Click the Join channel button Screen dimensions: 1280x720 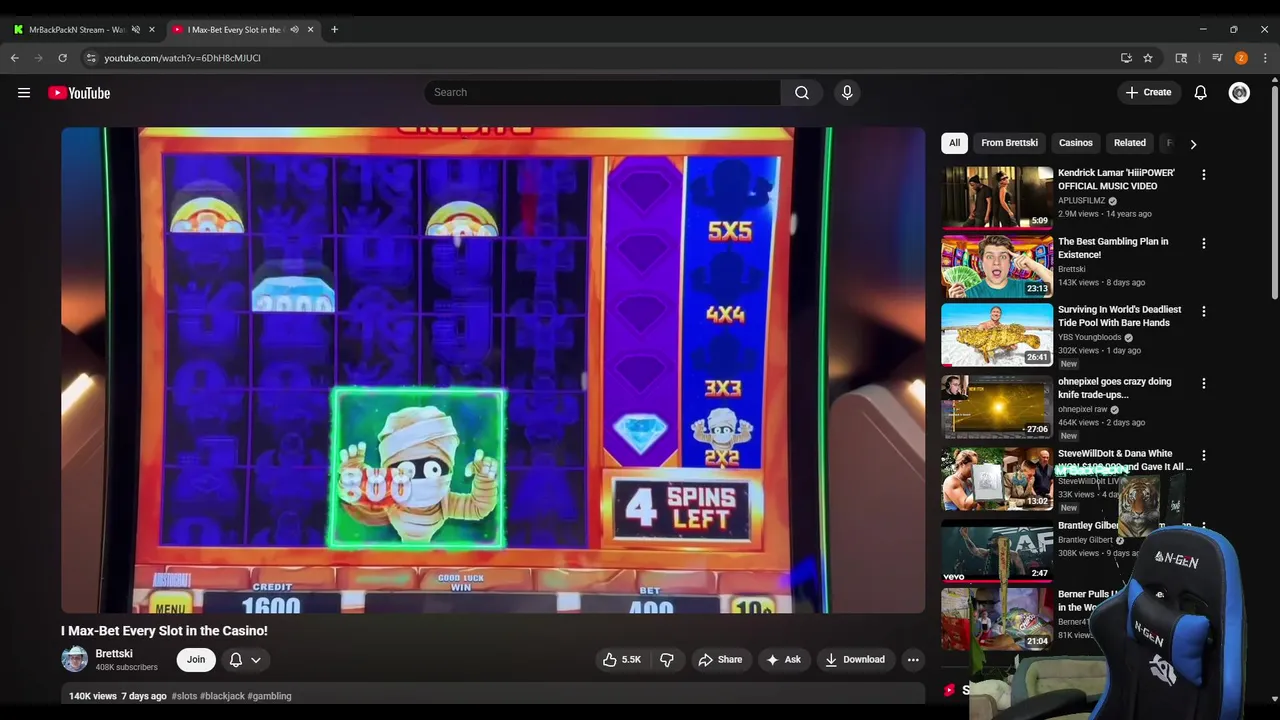(x=196, y=660)
